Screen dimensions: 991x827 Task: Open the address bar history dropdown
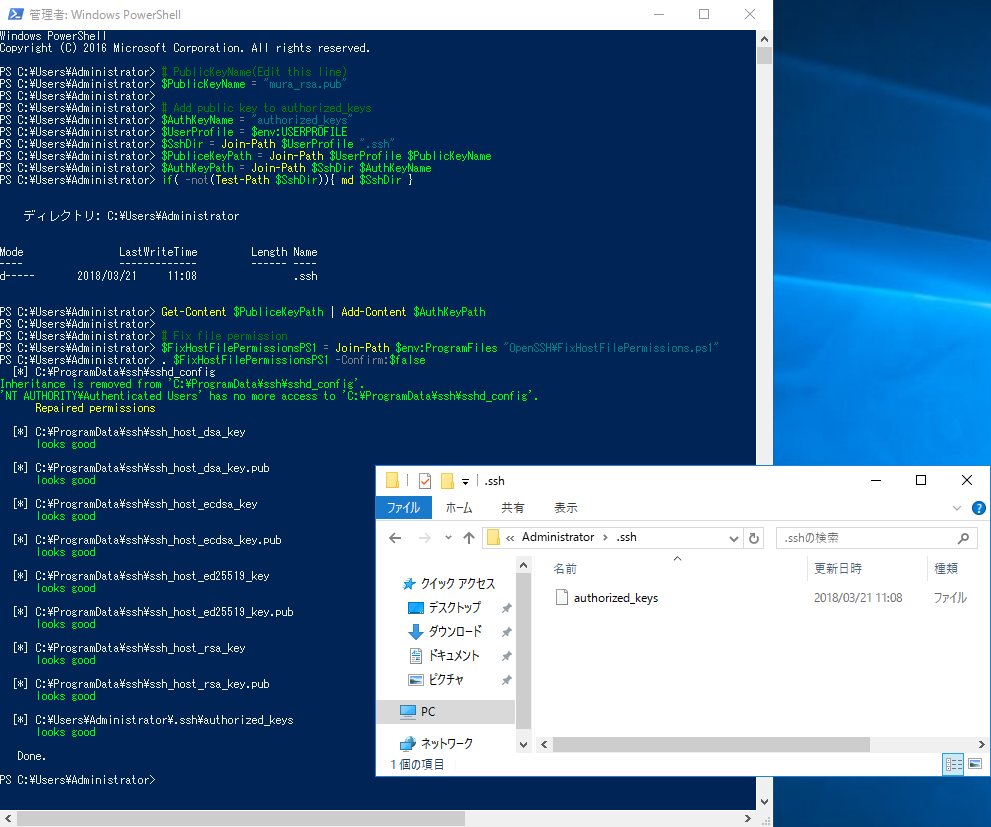[x=733, y=538]
